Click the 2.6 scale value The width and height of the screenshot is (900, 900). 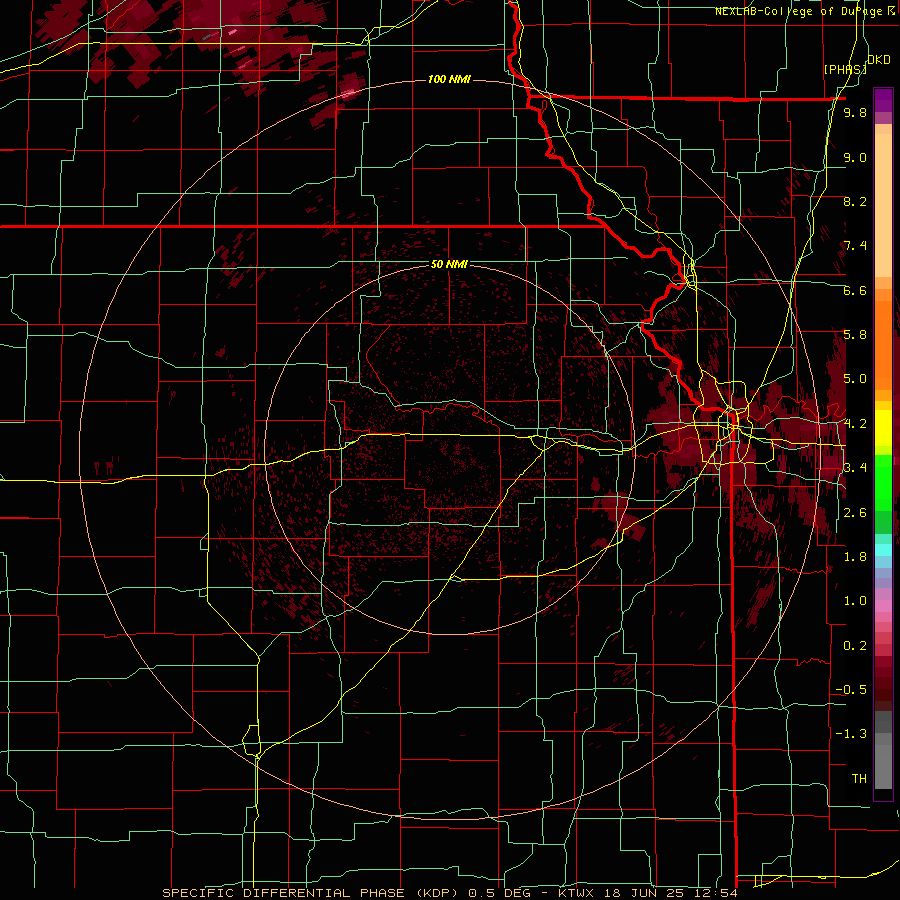(x=855, y=513)
